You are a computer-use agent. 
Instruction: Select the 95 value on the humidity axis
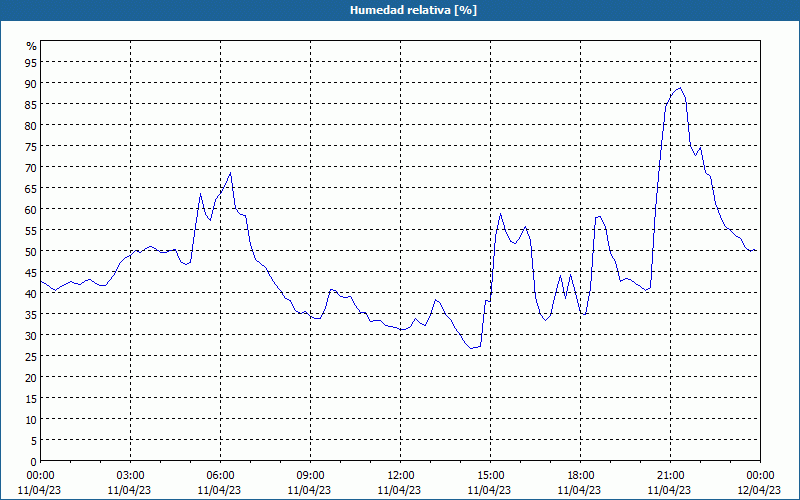pos(31,62)
